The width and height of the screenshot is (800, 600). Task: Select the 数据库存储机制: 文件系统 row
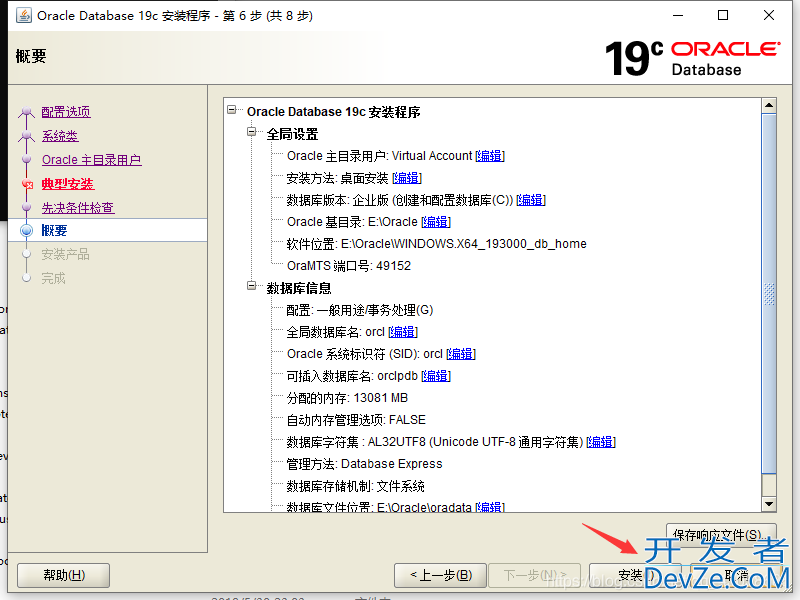coord(355,486)
